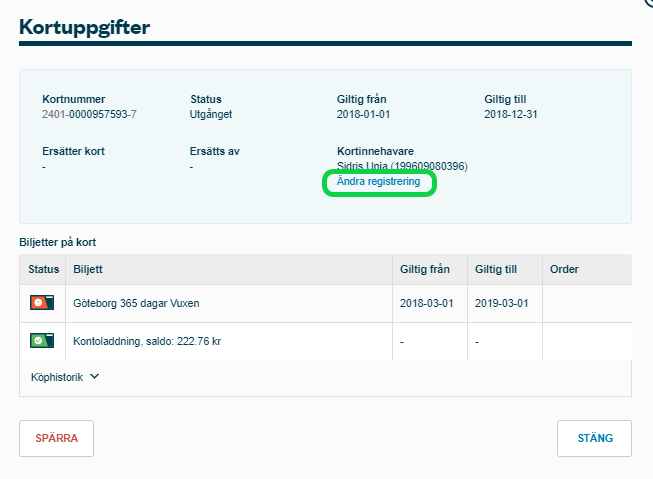The image size is (653, 479).
Task: Click the Giltig från table column header
Action: tap(425, 269)
